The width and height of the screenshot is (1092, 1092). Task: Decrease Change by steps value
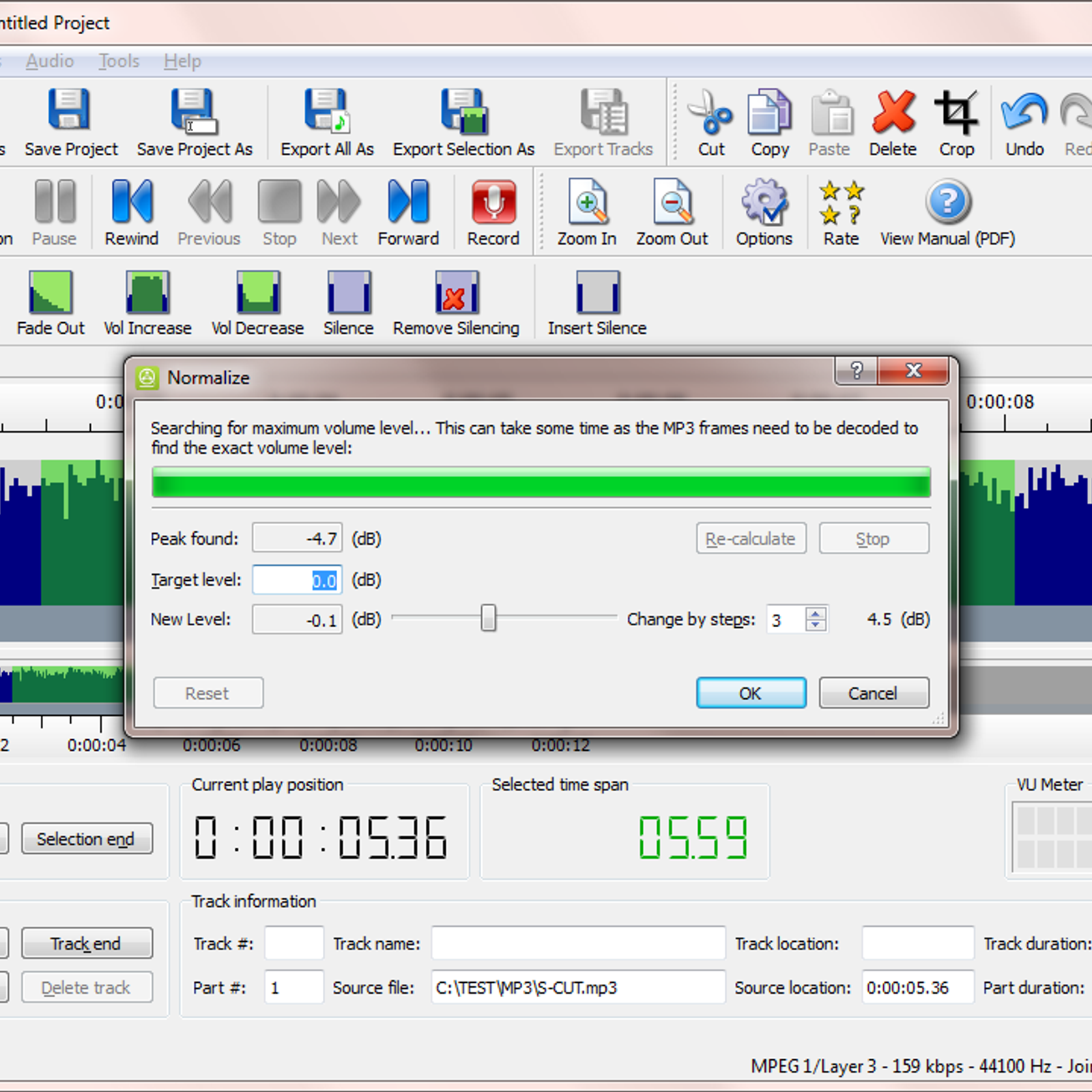[816, 625]
